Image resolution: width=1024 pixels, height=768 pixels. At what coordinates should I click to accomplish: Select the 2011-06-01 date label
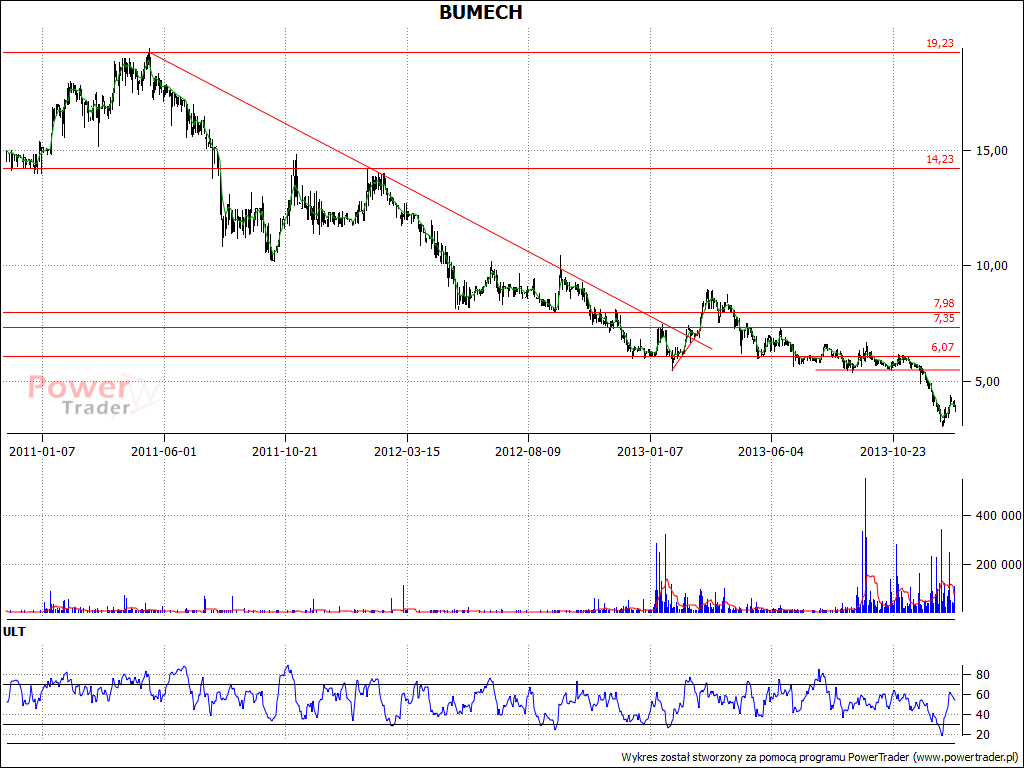(x=164, y=451)
